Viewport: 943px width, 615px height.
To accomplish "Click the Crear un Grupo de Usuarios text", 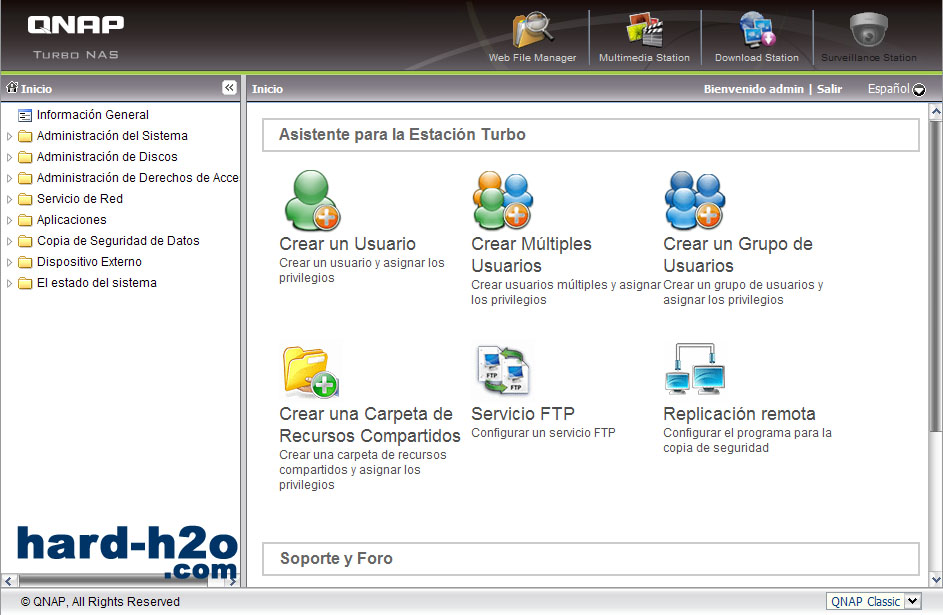I will (738, 254).
